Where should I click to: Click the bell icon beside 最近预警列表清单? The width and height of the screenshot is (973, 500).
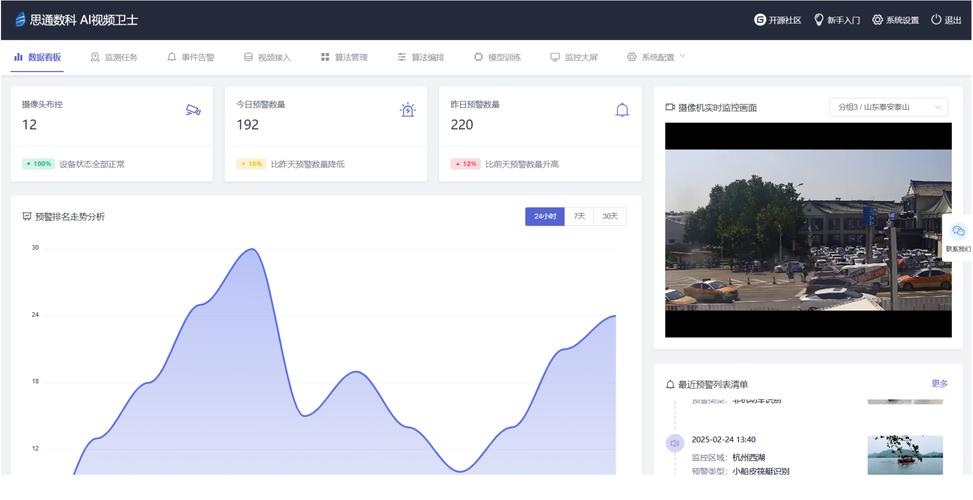click(670, 385)
